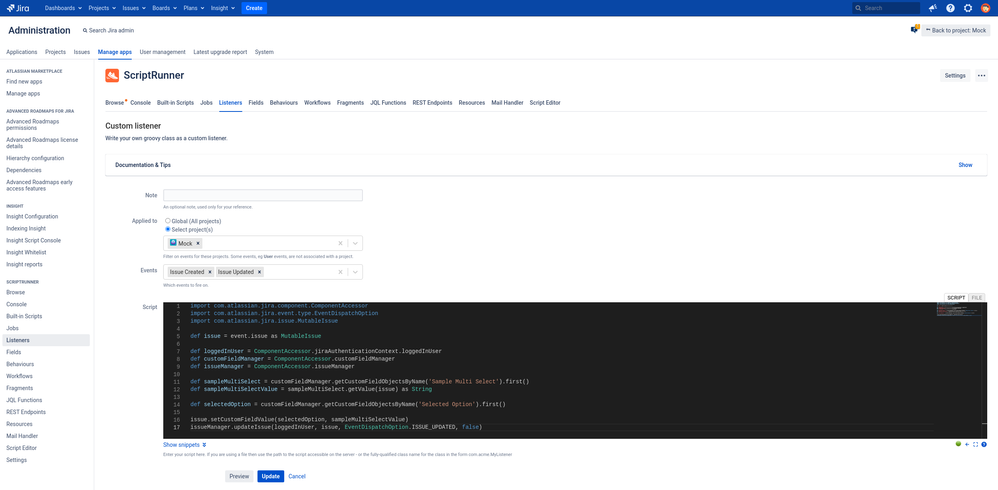Show the Documentation & Tips section
This screenshot has width=998, height=490.
coord(965,165)
